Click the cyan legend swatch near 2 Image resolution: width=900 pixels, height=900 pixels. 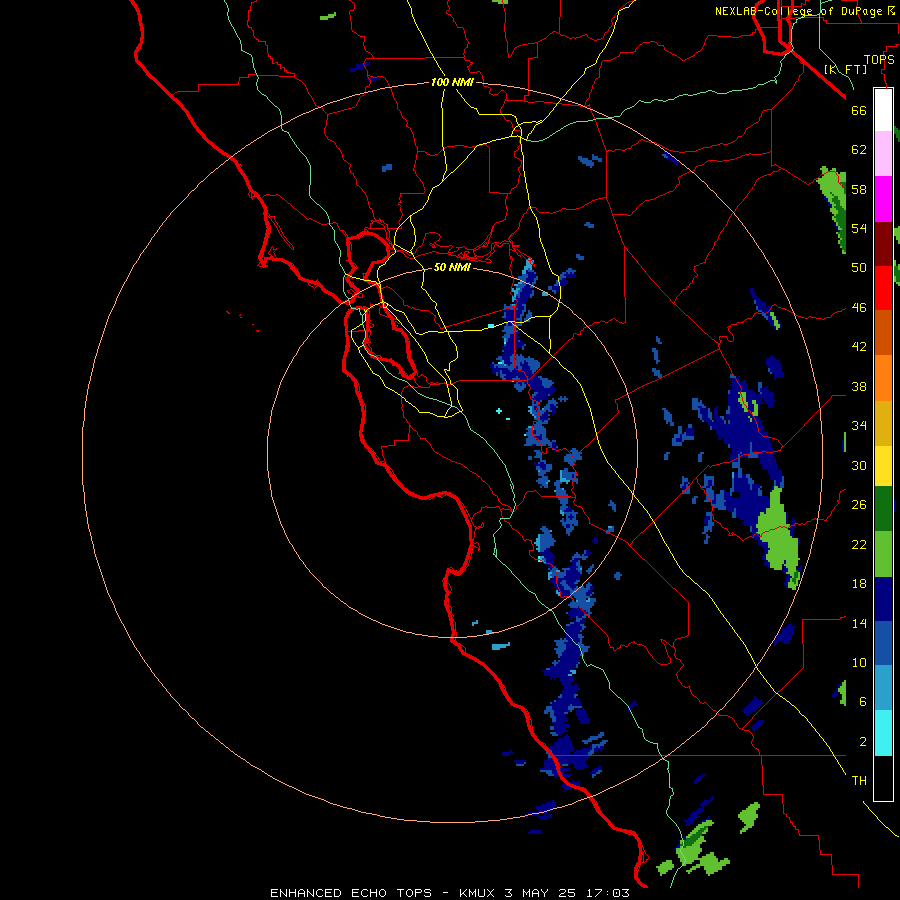click(x=883, y=733)
